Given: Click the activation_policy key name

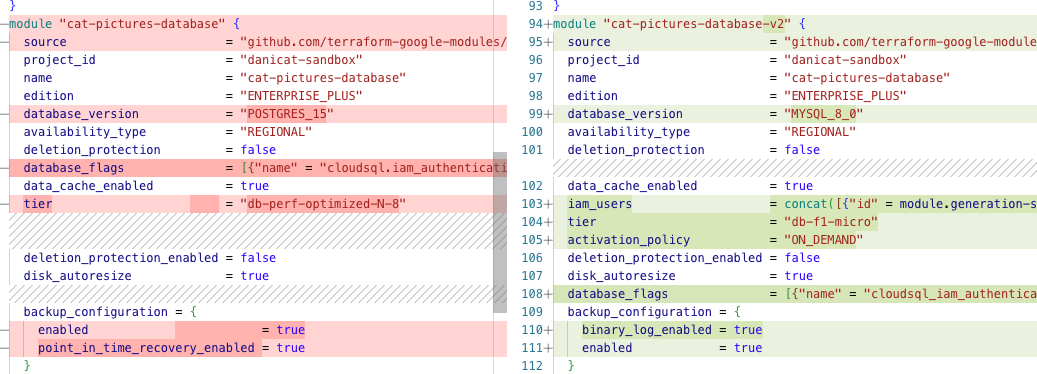Looking at the screenshot, I should [x=628, y=240].
